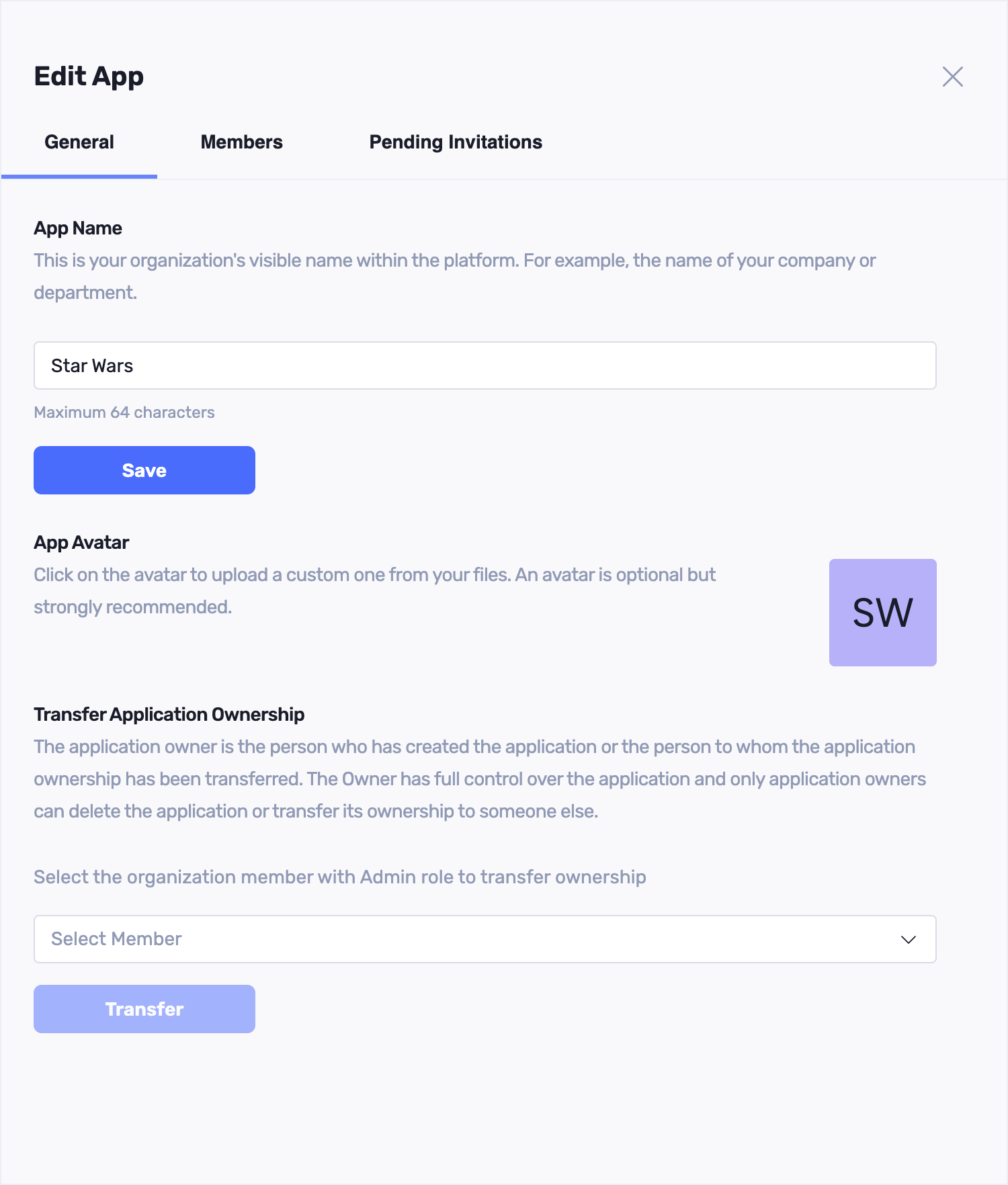1008x1185 pixels.
Task: Click the Admin role selection instruction label
Action: (x=340, y=877)
